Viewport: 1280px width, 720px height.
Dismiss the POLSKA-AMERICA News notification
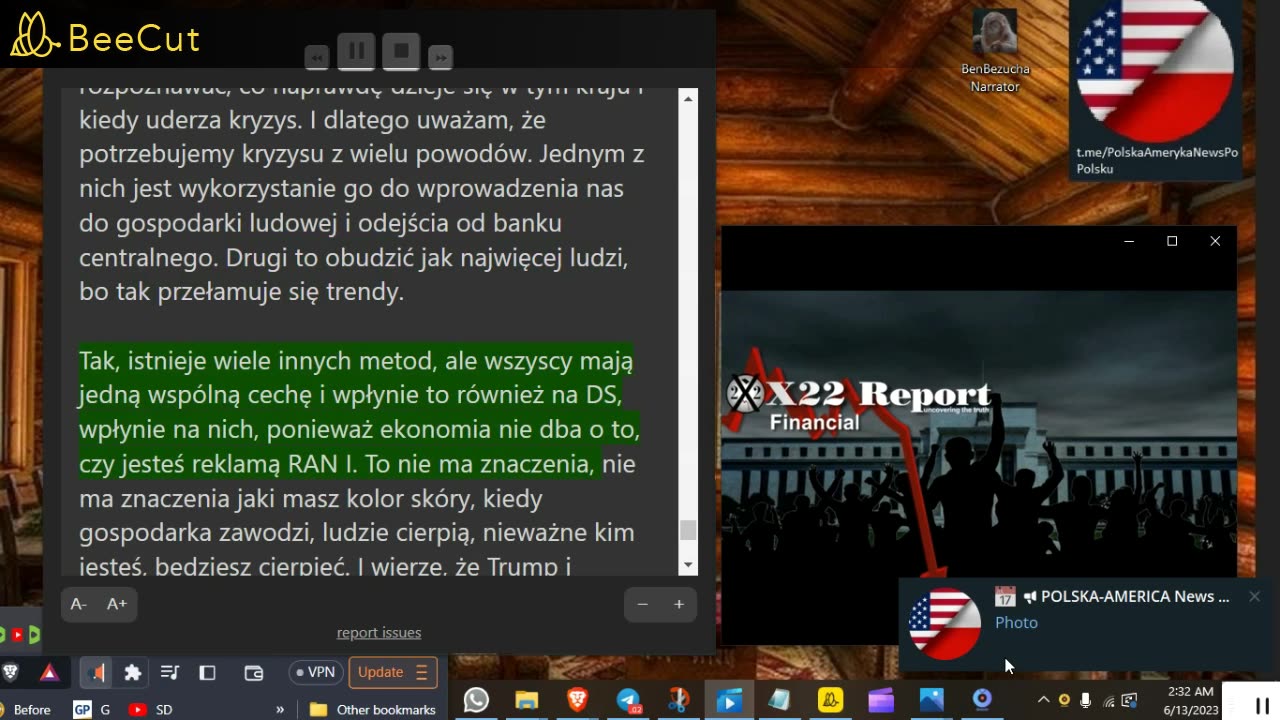[x=1254, y=596]
